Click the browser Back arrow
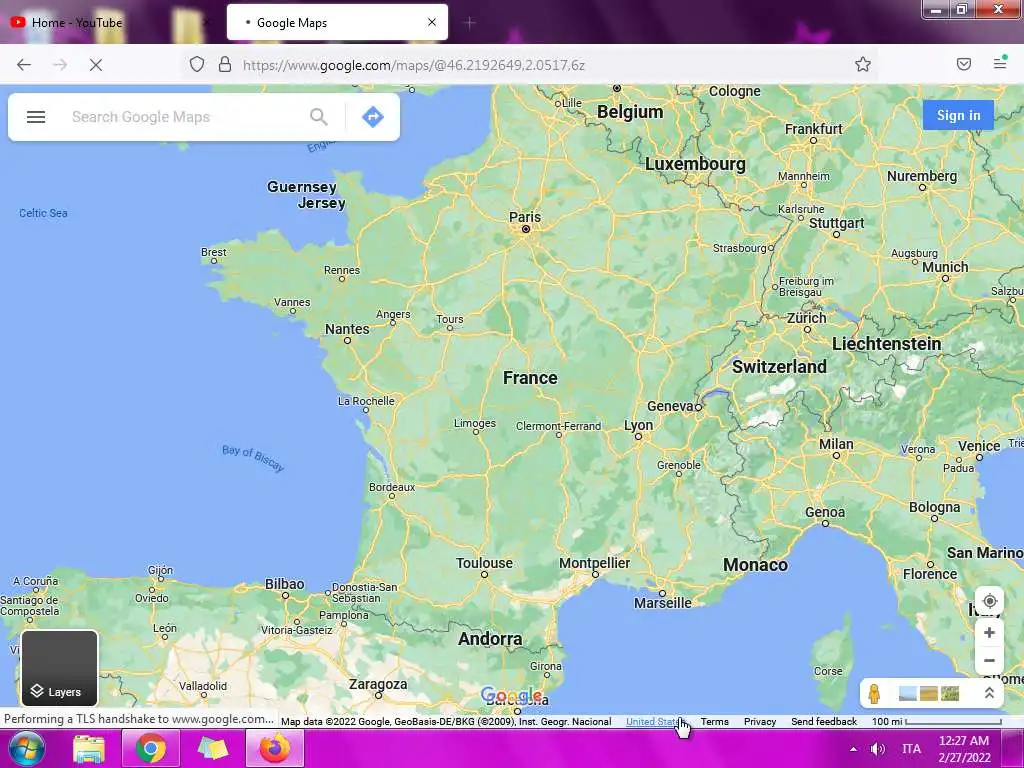Image resolution: width=1024 pixels, height=768 pixels. point(24,65)
